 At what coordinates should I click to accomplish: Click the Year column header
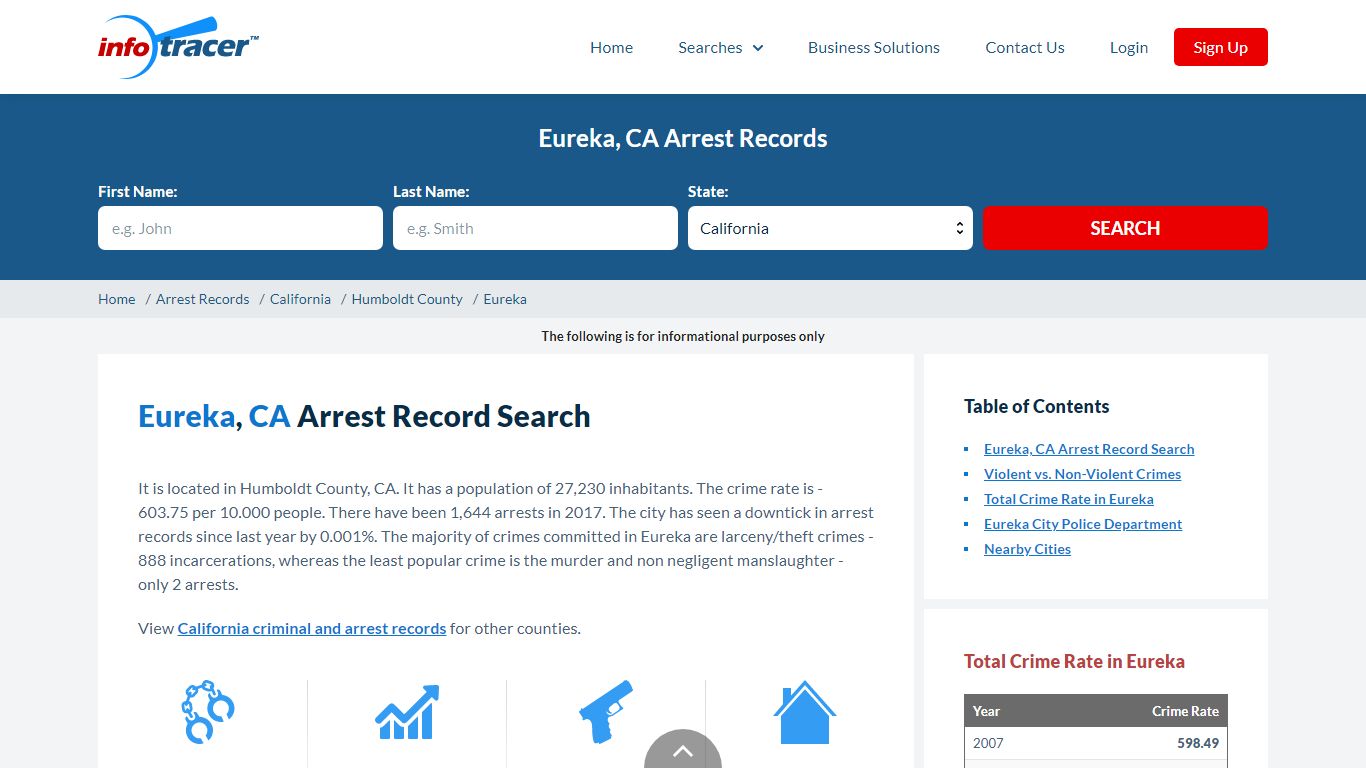[x=986, y=711]
